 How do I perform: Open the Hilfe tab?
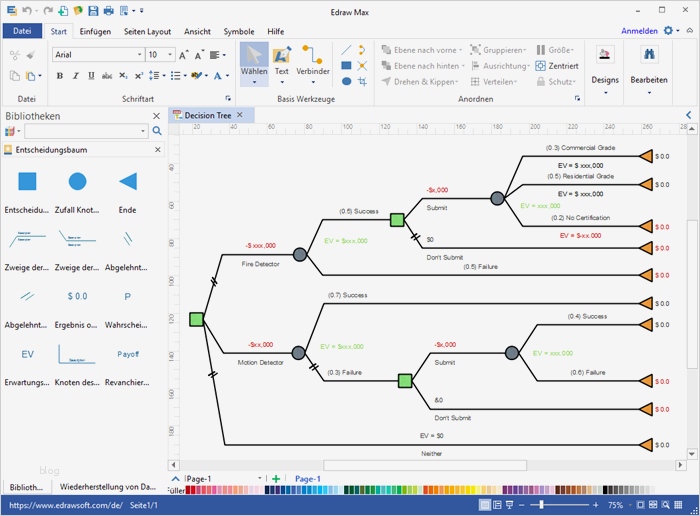275,31
